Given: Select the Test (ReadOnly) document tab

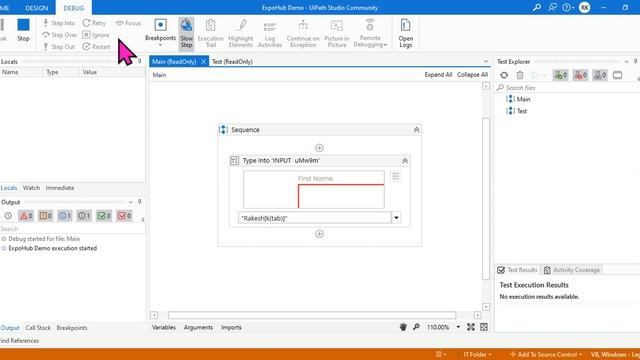Looking at the screenshot, I should pyautogui.click(x=232, y=62).
